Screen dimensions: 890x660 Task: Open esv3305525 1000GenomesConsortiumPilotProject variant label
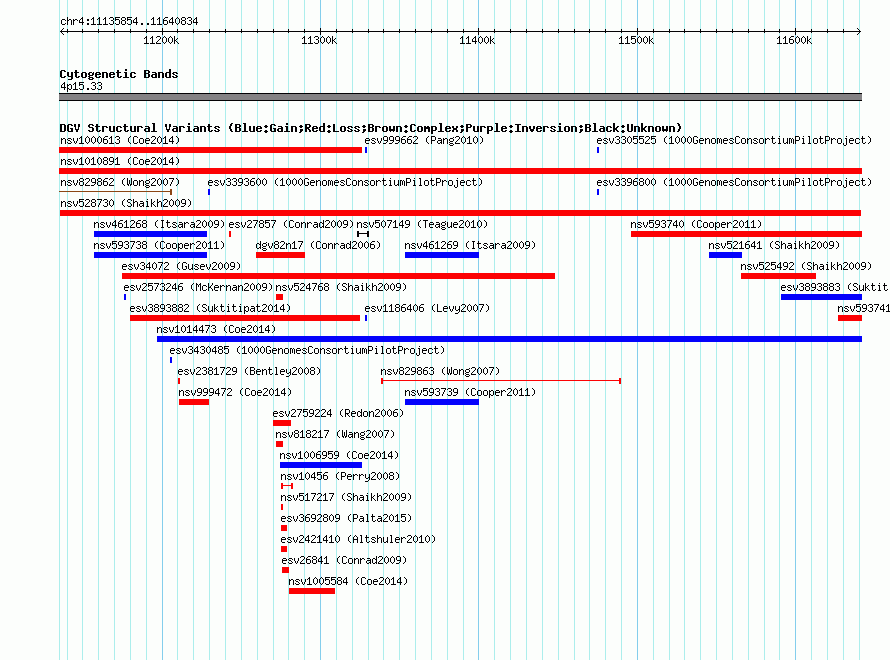pos(734,140)
